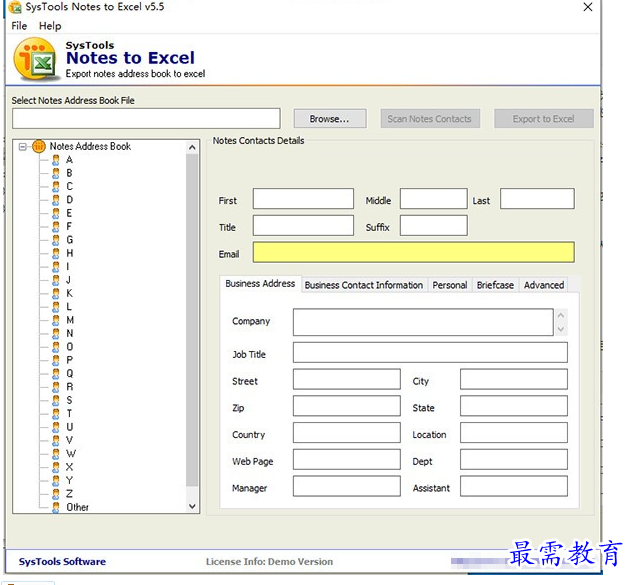Click the First name field
The width and height of the screenshot is (631, 585).
[x=303, y=199]
